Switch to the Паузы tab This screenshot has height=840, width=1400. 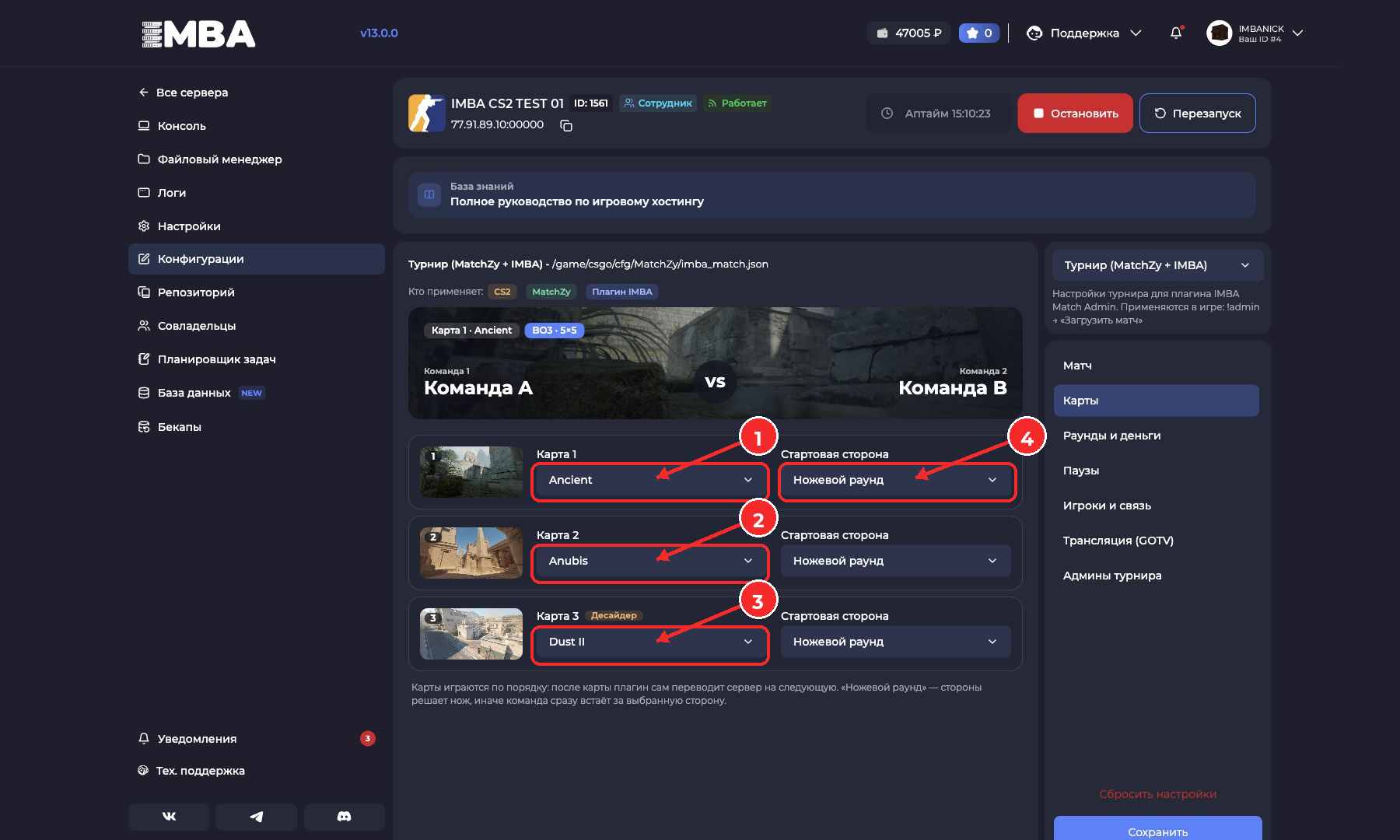pos(1157,471)
